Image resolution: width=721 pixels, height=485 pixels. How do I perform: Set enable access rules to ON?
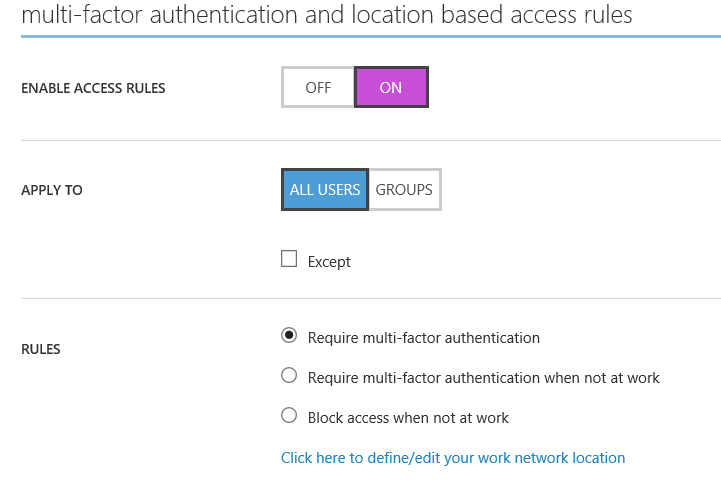[x=391, y=87]
